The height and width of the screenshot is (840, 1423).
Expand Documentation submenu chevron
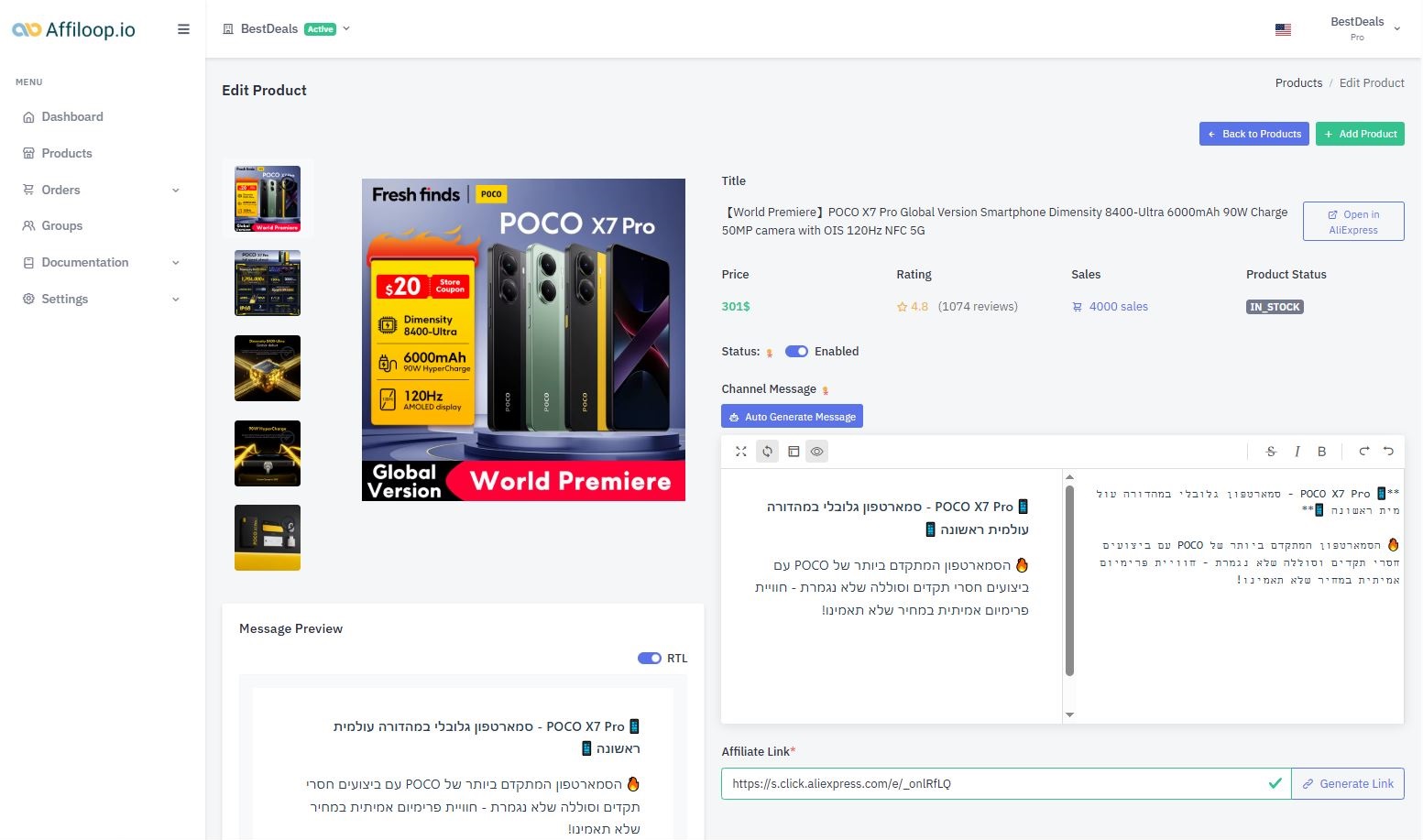pyautogui.click(x=176, y=262)
